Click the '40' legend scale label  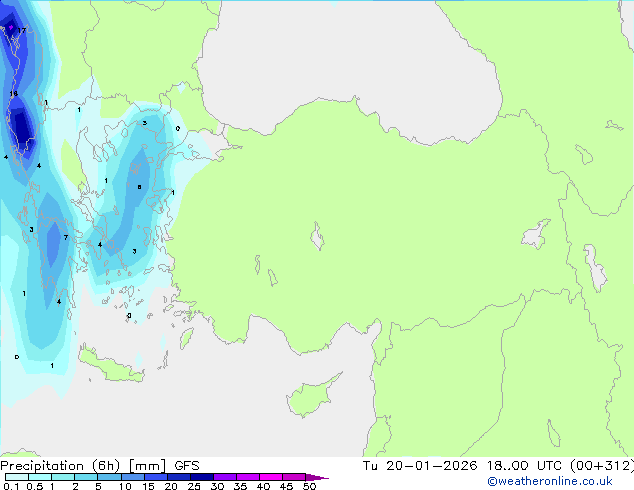[263, 486]
